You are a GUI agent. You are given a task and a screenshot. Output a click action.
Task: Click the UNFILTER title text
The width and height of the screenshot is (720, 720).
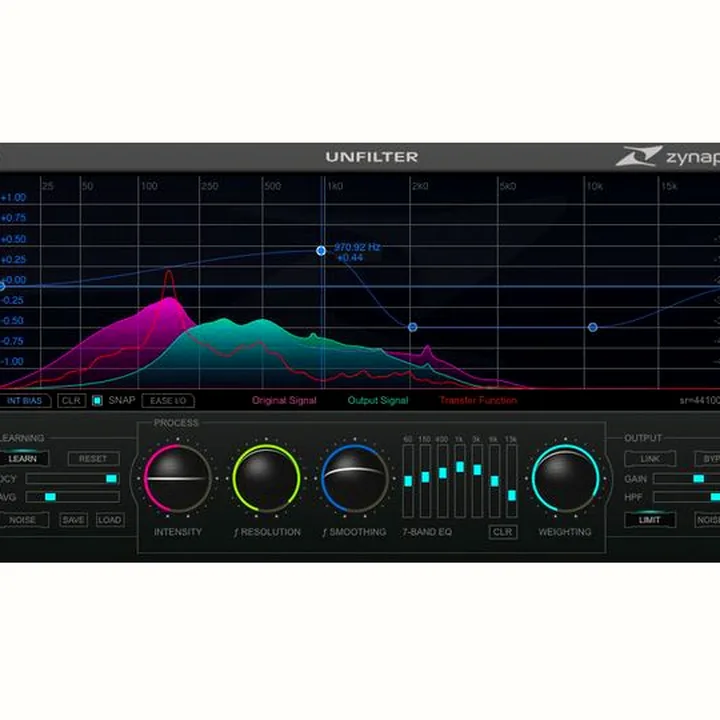[x=372, y=157]
